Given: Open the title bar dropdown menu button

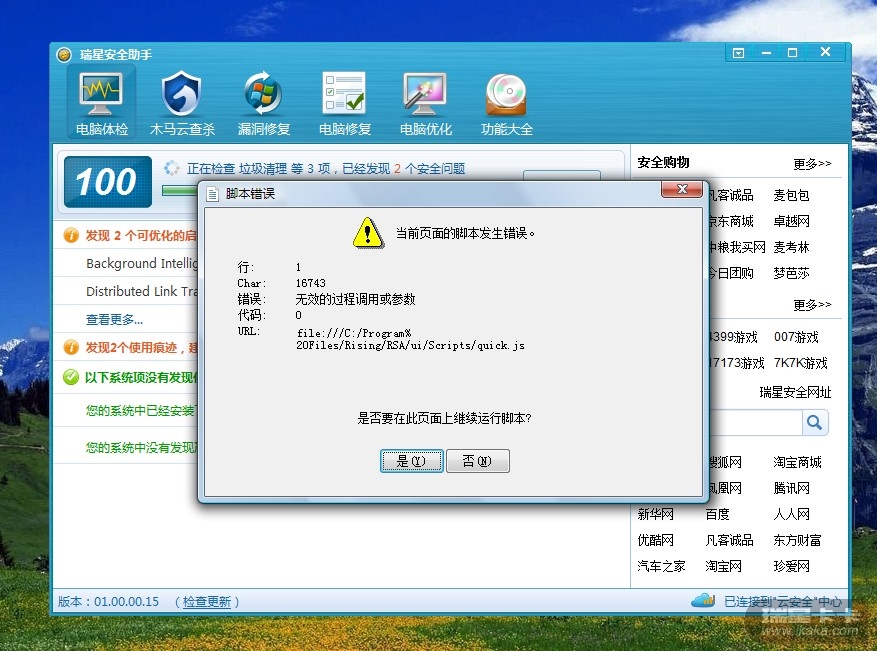Looking at the screenshot, I should pyautogui.click(x=738, y=53).
